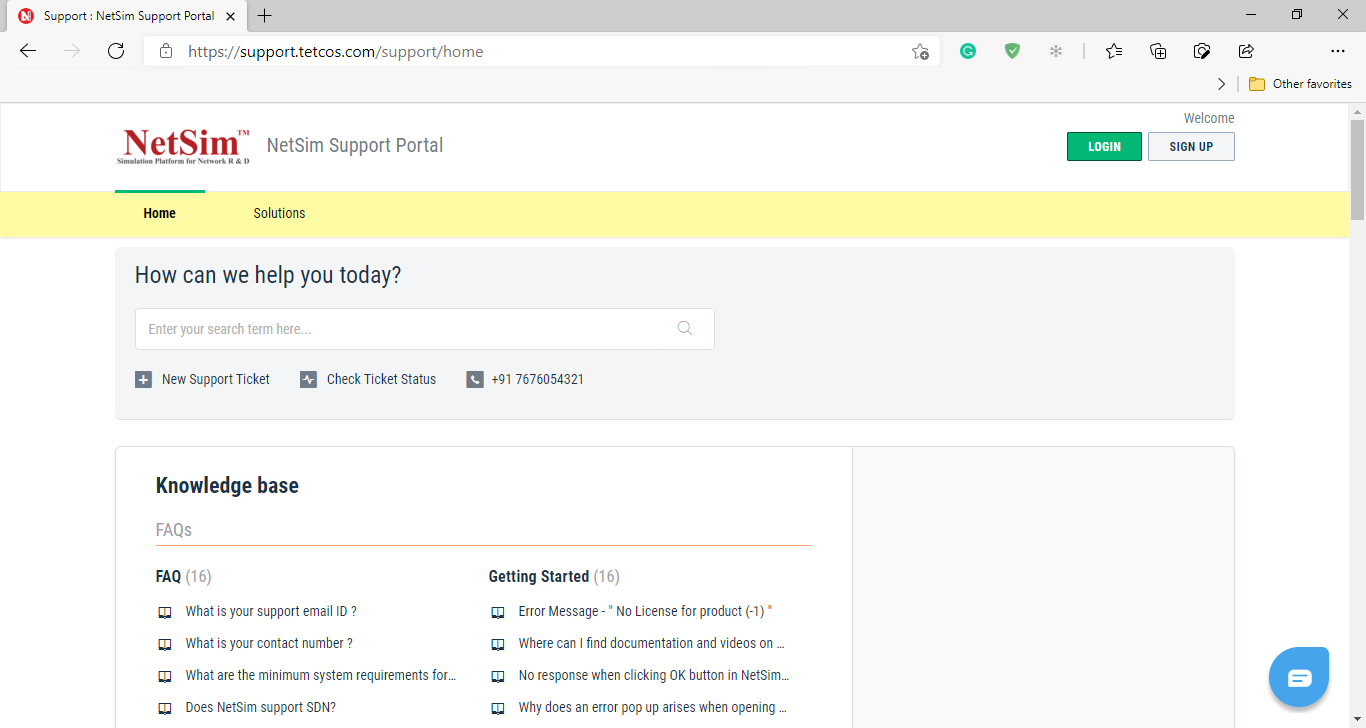Open the New Support Ticket link

(216, 379)
